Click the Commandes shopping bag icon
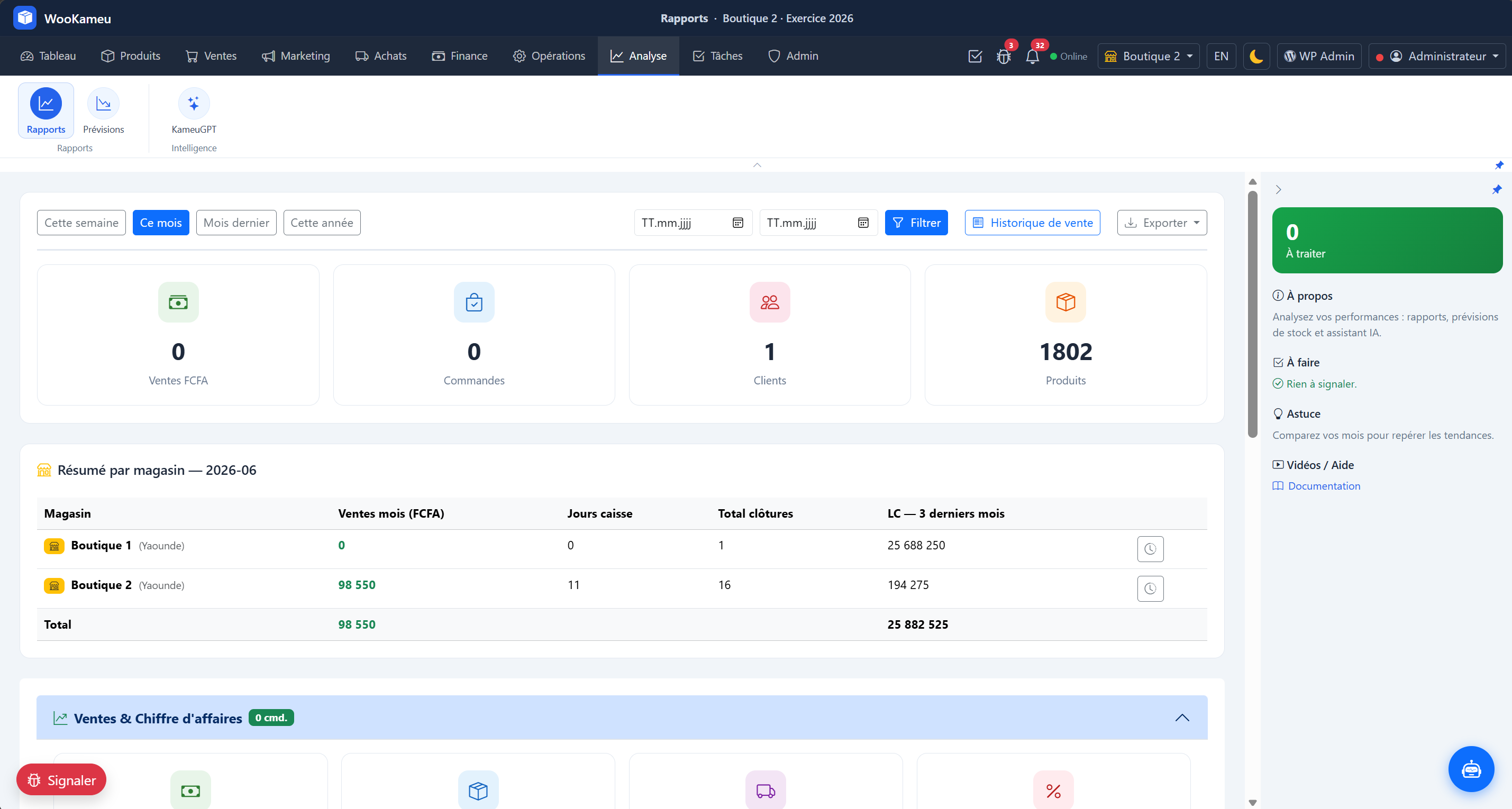The height and width of the screenshot is (809, 1512). pyautogui.click(x=473, y=302)
